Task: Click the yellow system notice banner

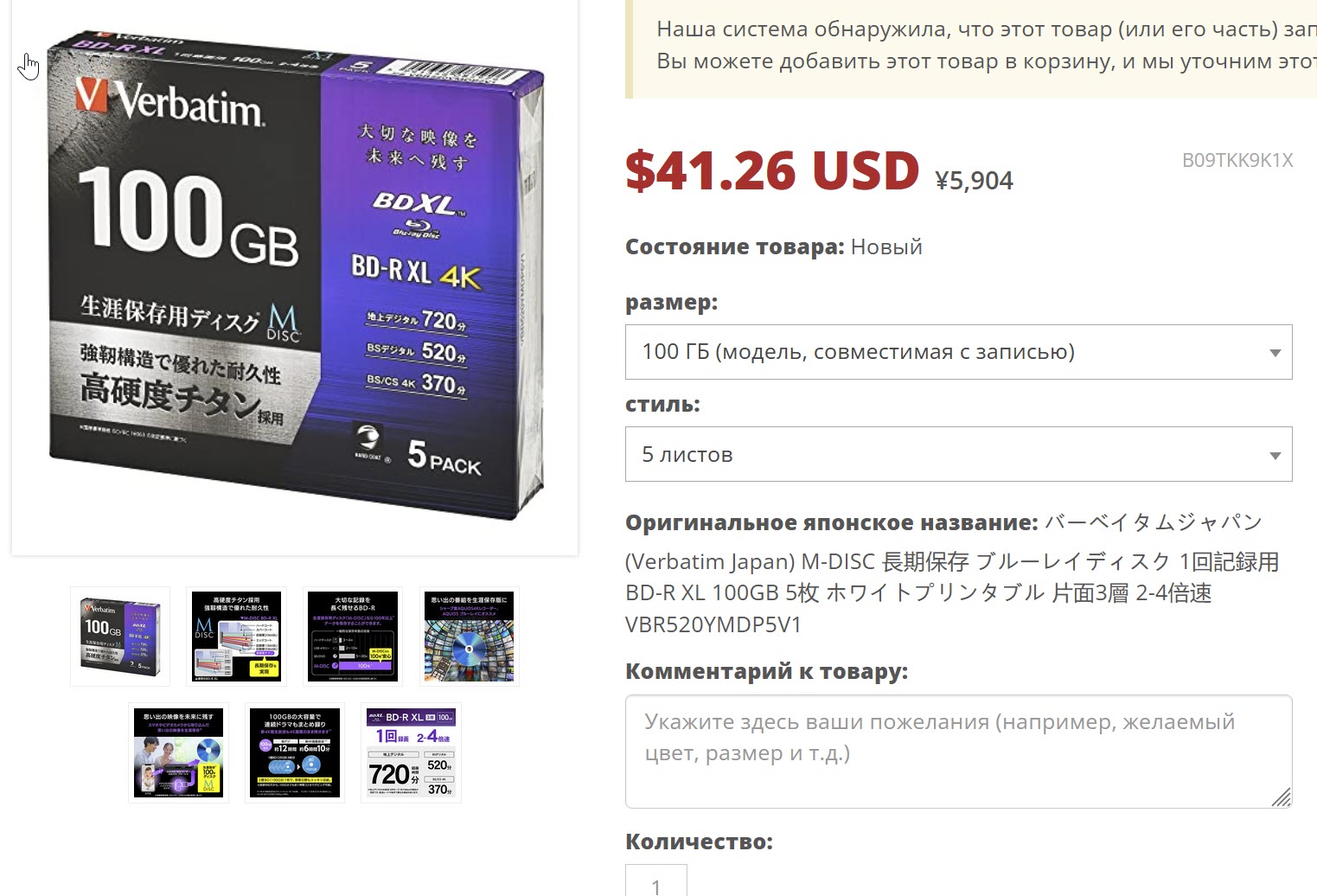Action: [x=971, y=48]
